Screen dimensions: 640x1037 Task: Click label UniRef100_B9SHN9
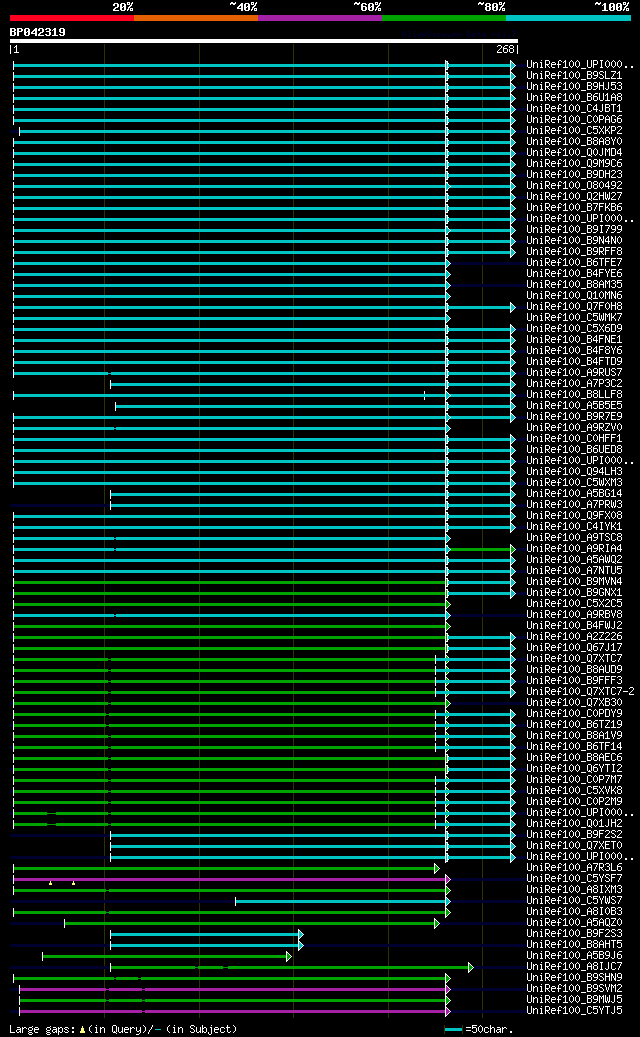tap(574, 977)
